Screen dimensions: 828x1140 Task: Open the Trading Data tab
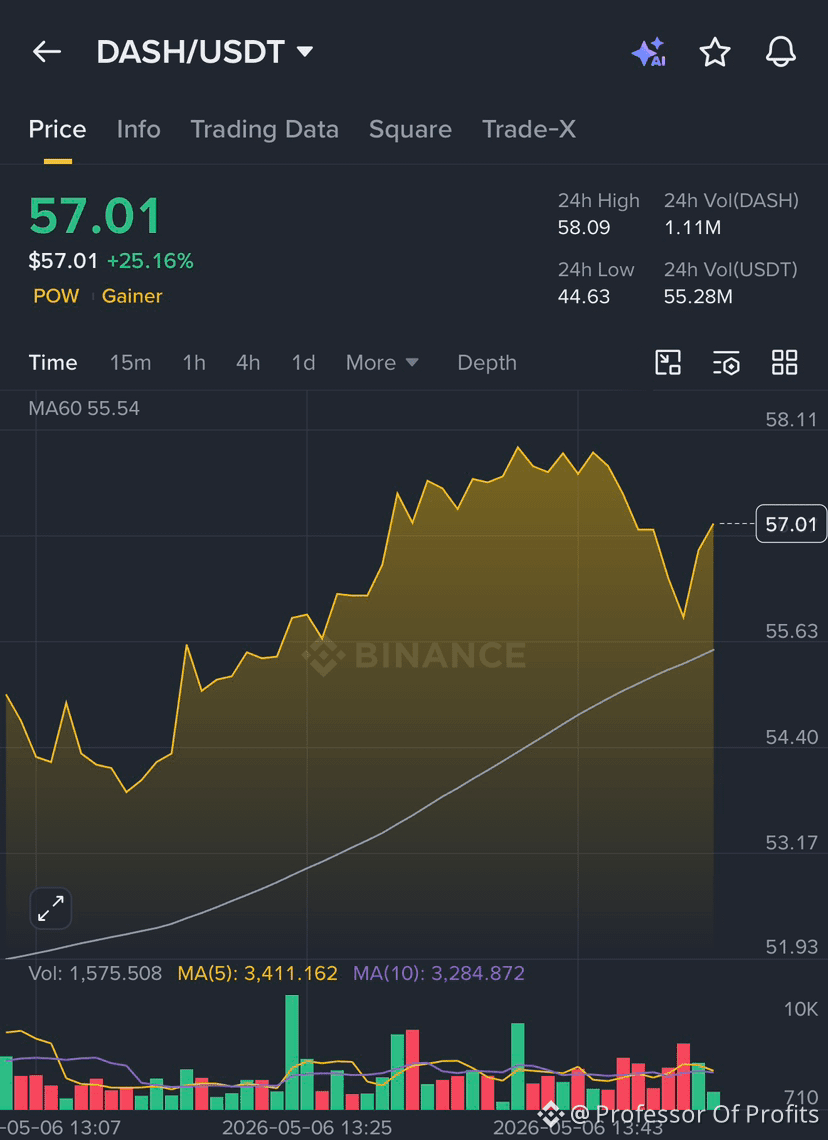coord(265,129)
